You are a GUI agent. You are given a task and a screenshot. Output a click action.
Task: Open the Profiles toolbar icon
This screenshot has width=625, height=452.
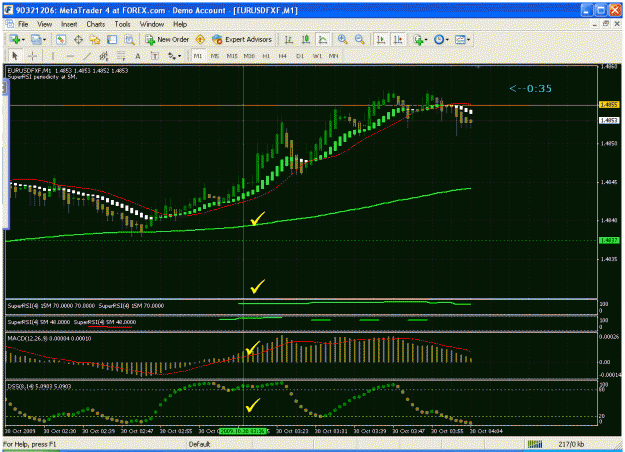click(36, 39)
